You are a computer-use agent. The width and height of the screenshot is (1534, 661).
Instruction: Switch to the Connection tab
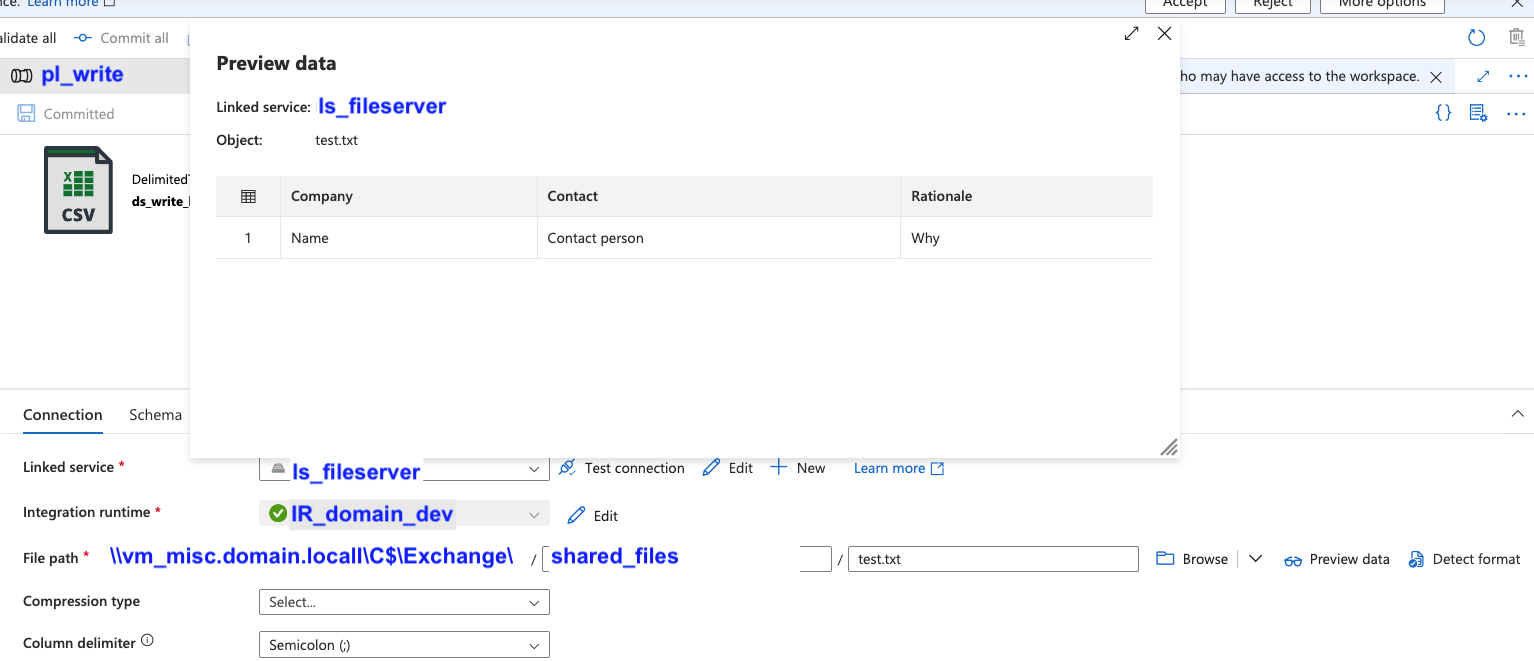pyautogui.click(x=63, y=415)
